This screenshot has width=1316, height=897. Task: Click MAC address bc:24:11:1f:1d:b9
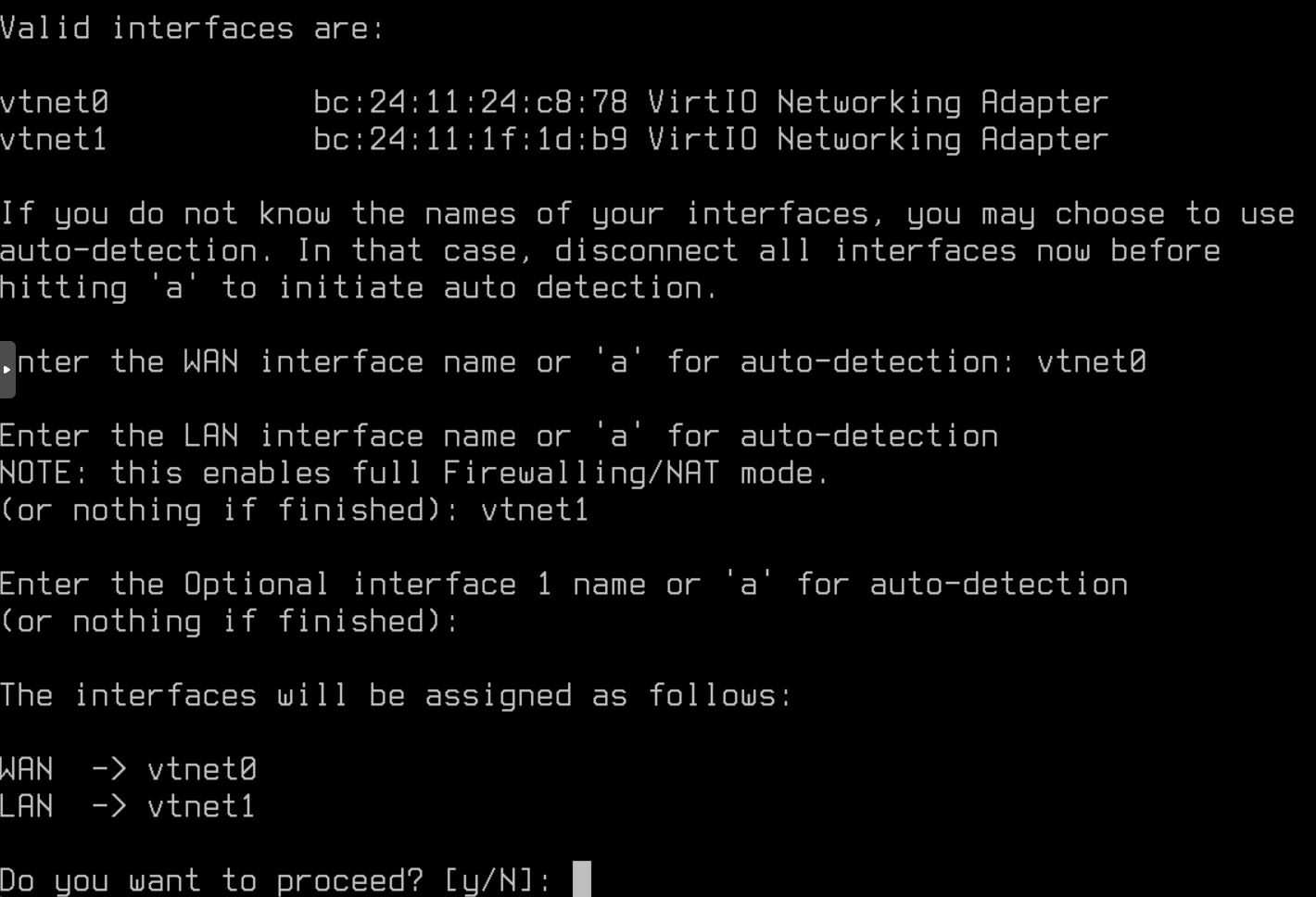tap(470, 139)
